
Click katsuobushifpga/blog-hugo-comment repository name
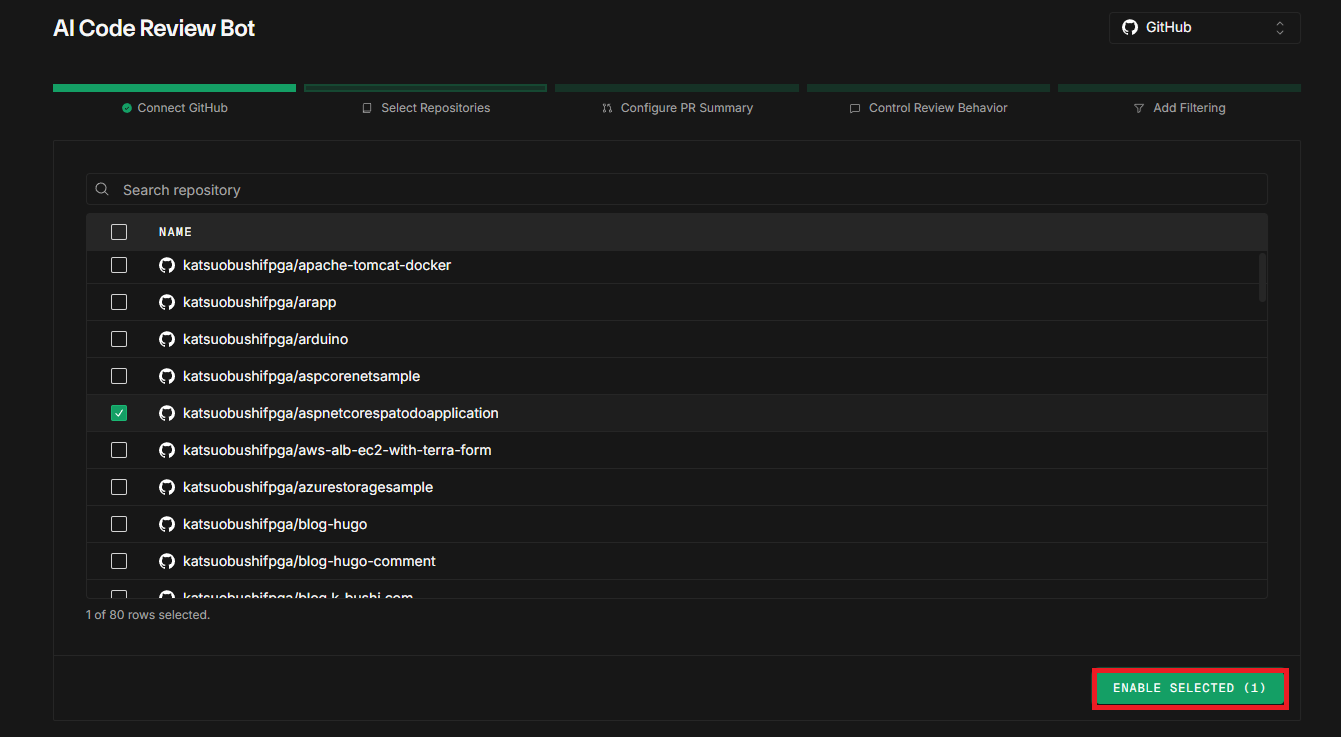(x=309, y=561)
